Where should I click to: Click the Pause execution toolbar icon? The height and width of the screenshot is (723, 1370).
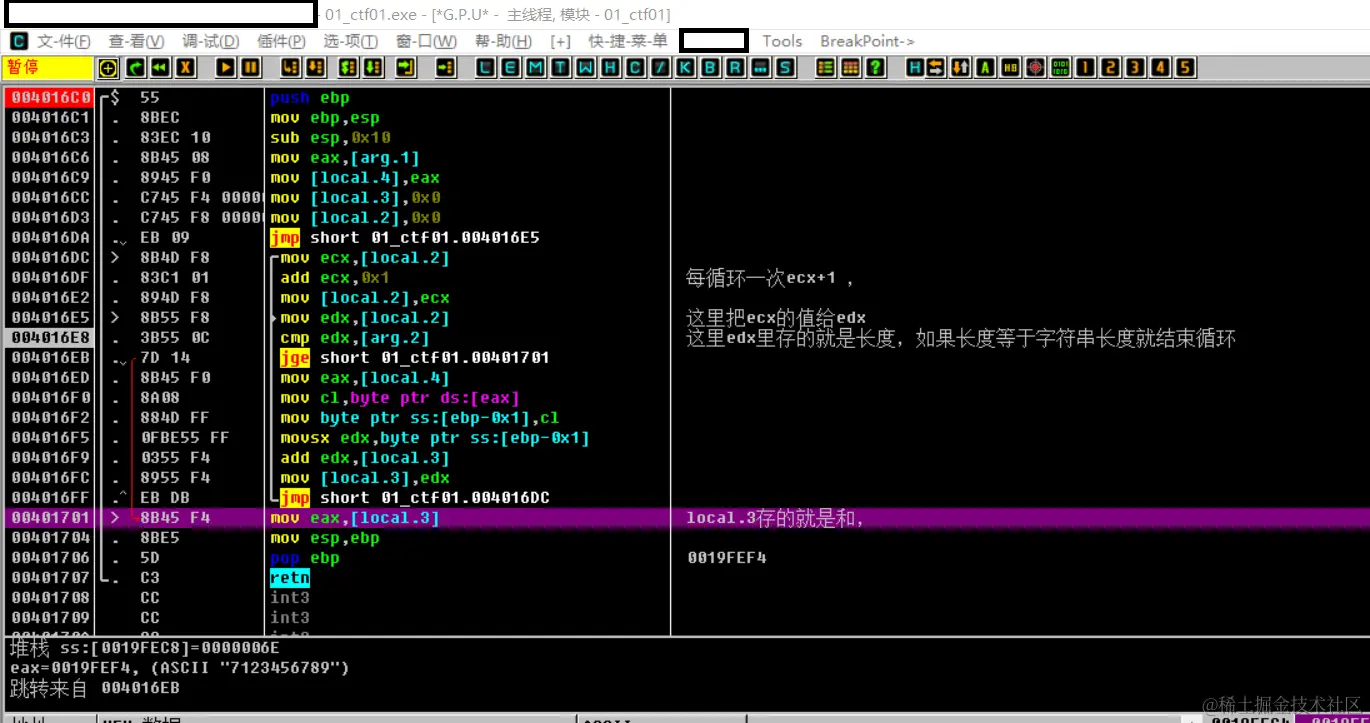pos(252,68)
